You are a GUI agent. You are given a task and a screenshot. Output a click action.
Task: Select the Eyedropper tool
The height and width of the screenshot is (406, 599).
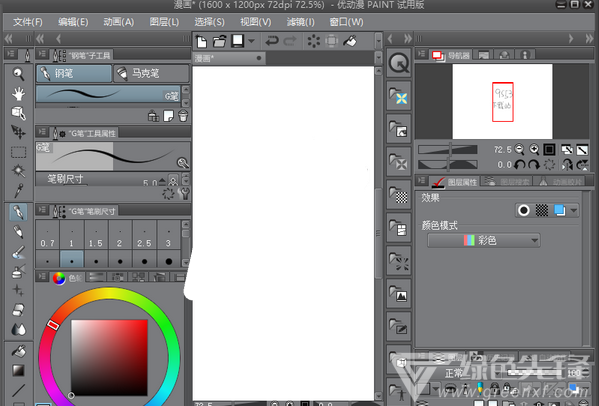18,190
